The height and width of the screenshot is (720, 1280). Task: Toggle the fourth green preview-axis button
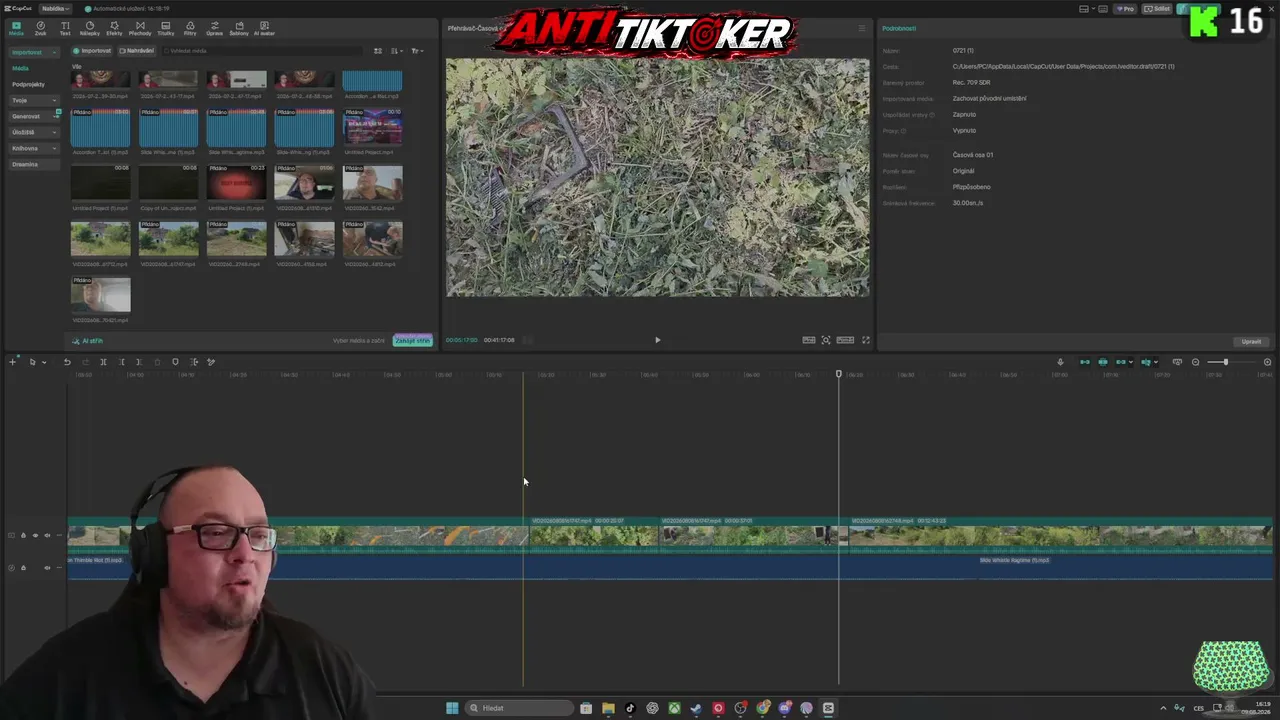click(x=1146, y=362)
